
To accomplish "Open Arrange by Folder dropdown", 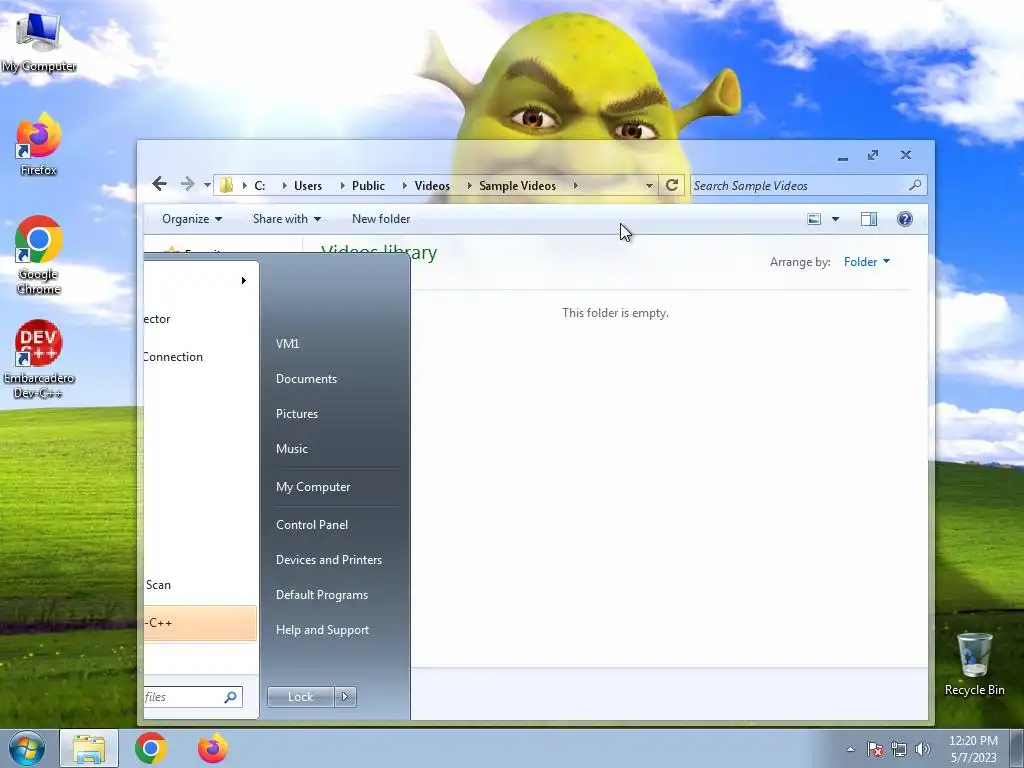I will [867, 262].
